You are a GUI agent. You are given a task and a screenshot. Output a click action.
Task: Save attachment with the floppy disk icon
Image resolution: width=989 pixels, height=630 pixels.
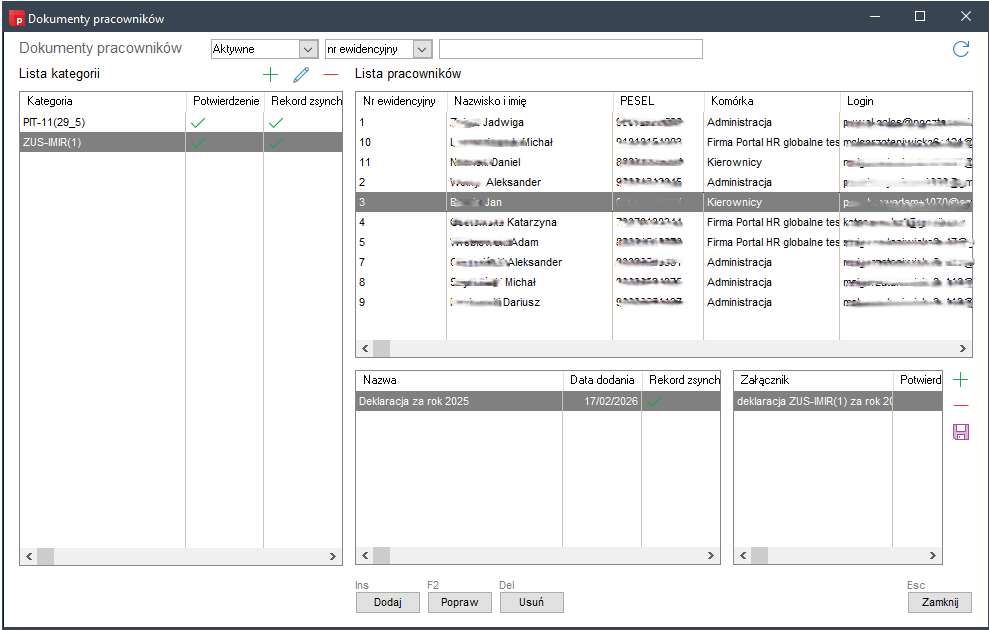(961, 432)
